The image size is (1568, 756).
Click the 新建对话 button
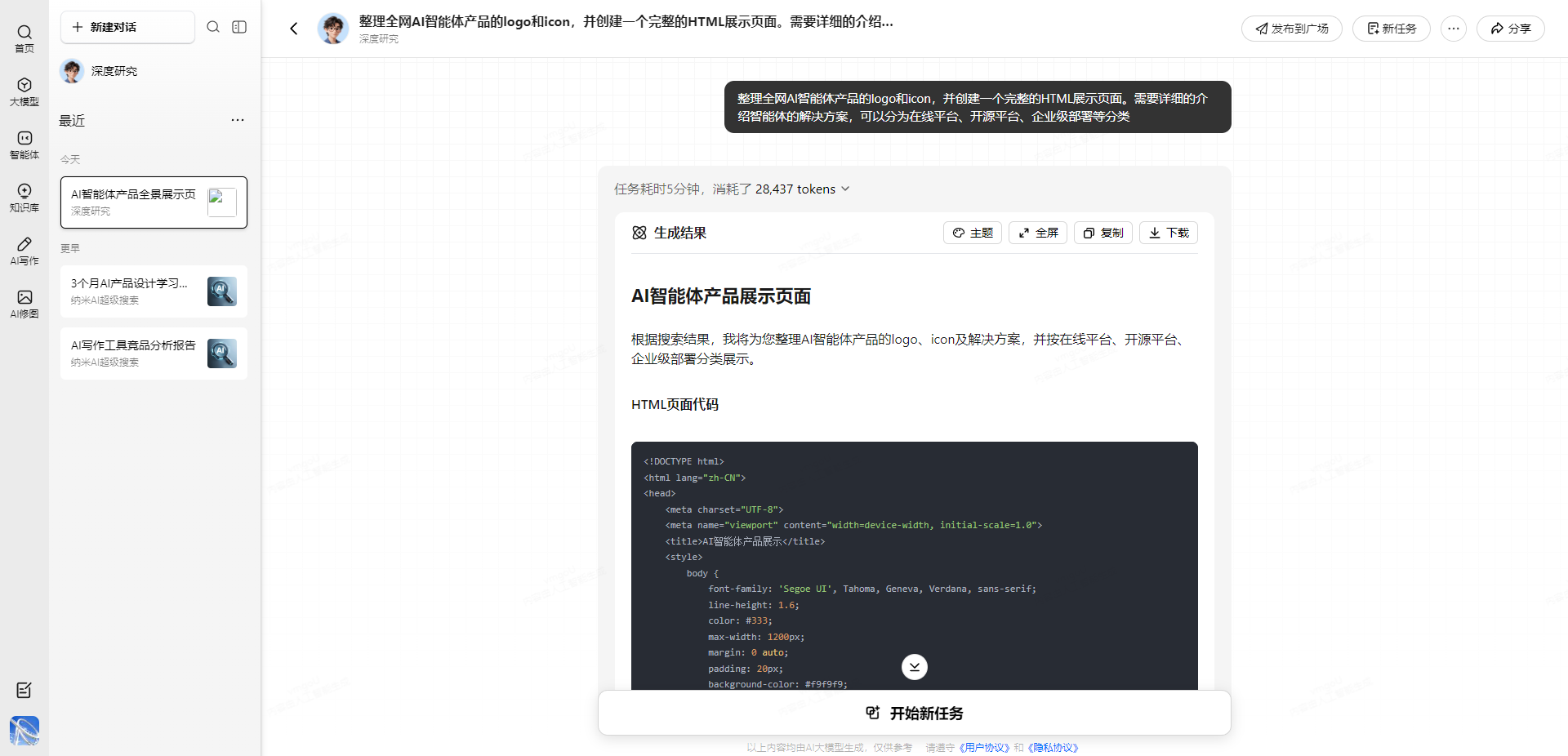tap(127, 27)
